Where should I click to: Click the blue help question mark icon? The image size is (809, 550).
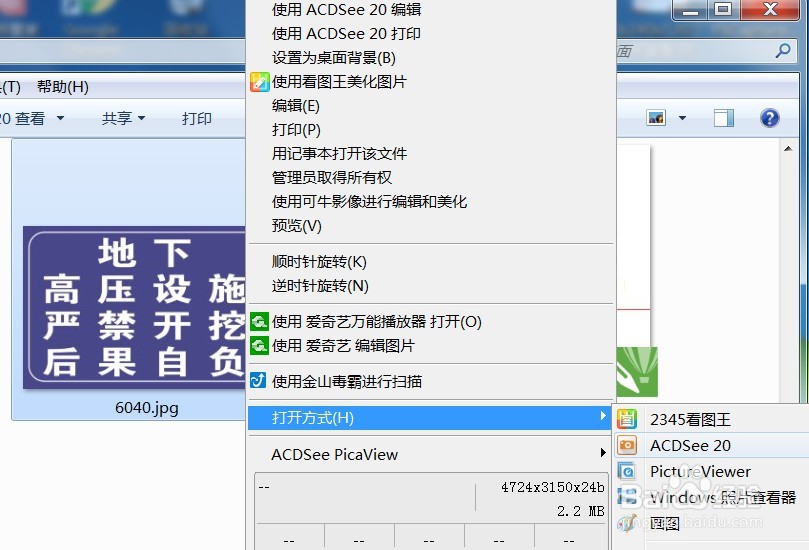(769, 118)
